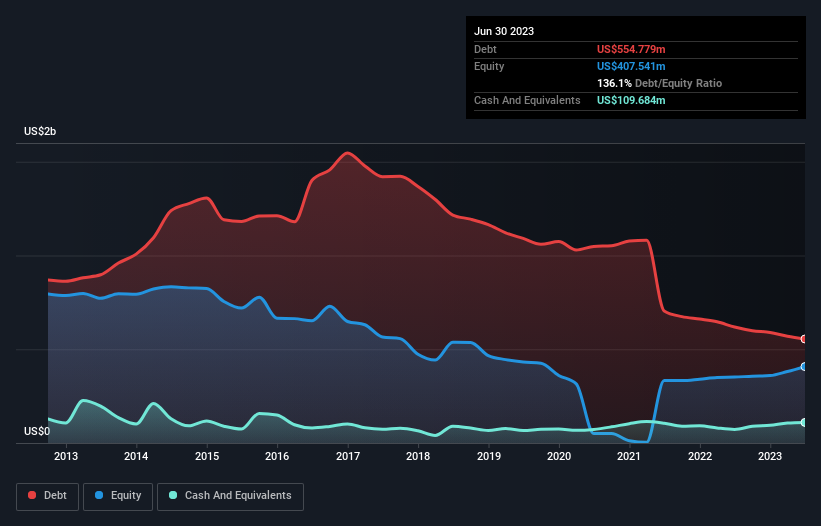Screen dimensions: 821x526
Task: Click the Debt row label in tooltip
Action: coord(485,49)
